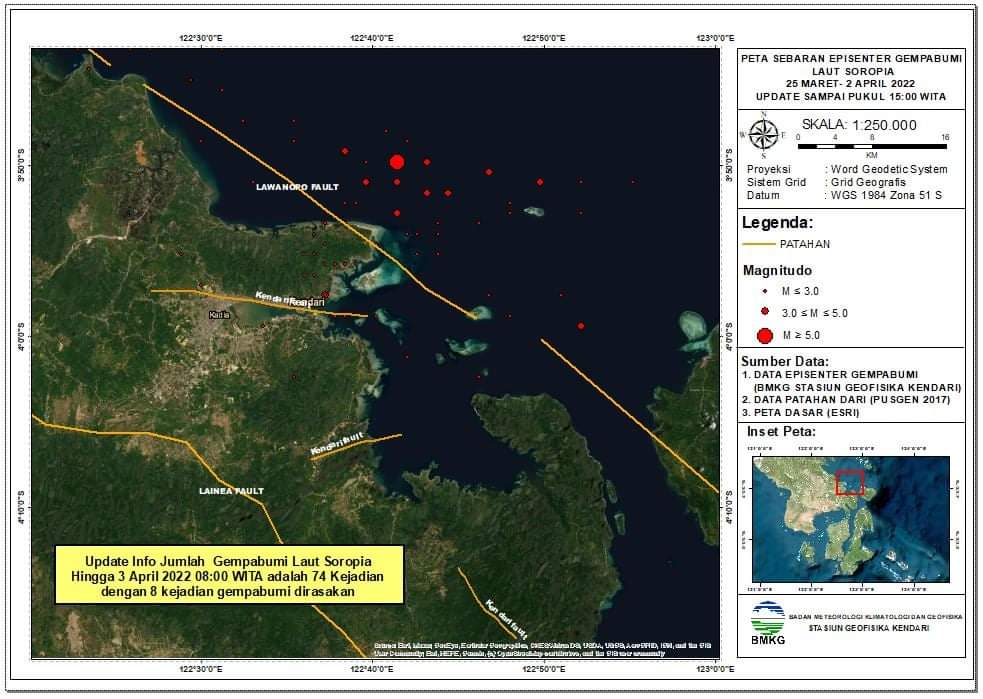Click the red rectangle in the inset map
The height and width of the screenshot is (699, 983).
849,482
